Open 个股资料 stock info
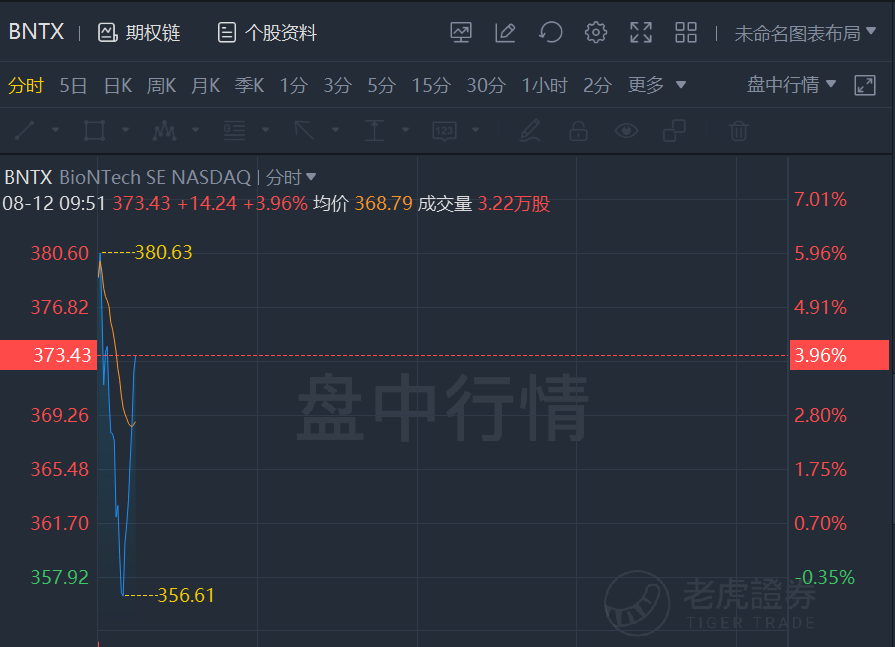This screenshot has height=647, width=895. point(267,33)
